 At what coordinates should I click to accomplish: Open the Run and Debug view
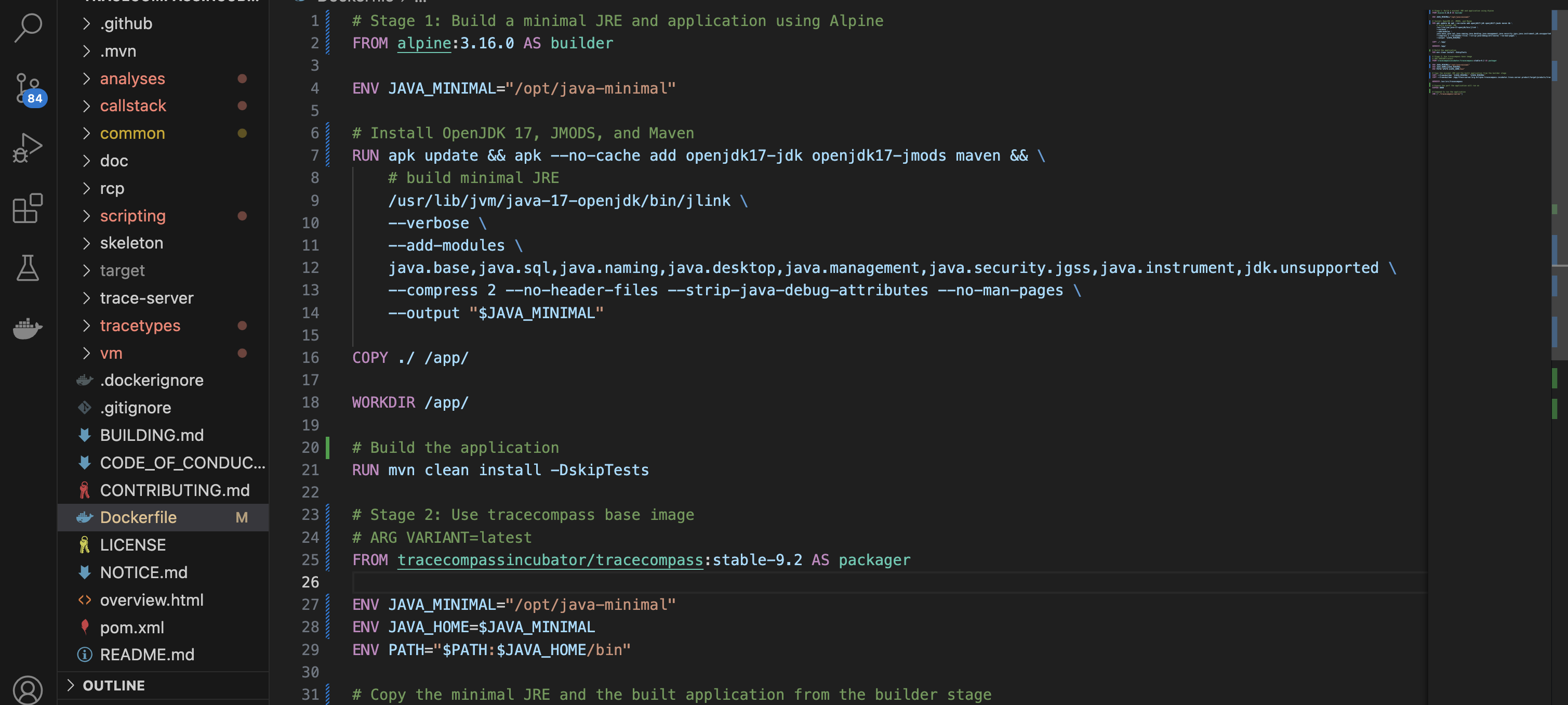coord(28,148)
